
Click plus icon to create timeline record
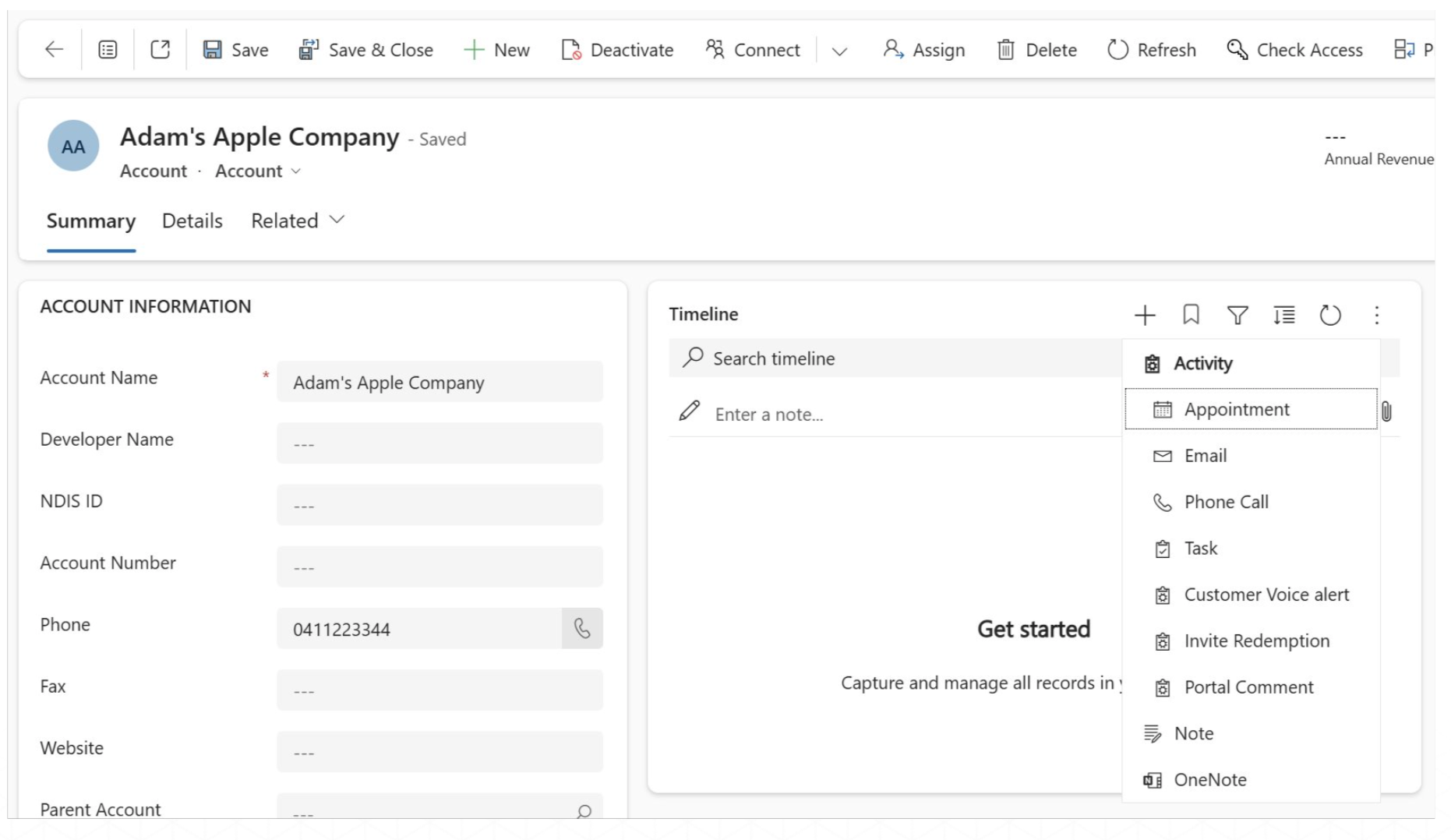pyautogui.click(x=1144, y=315)
